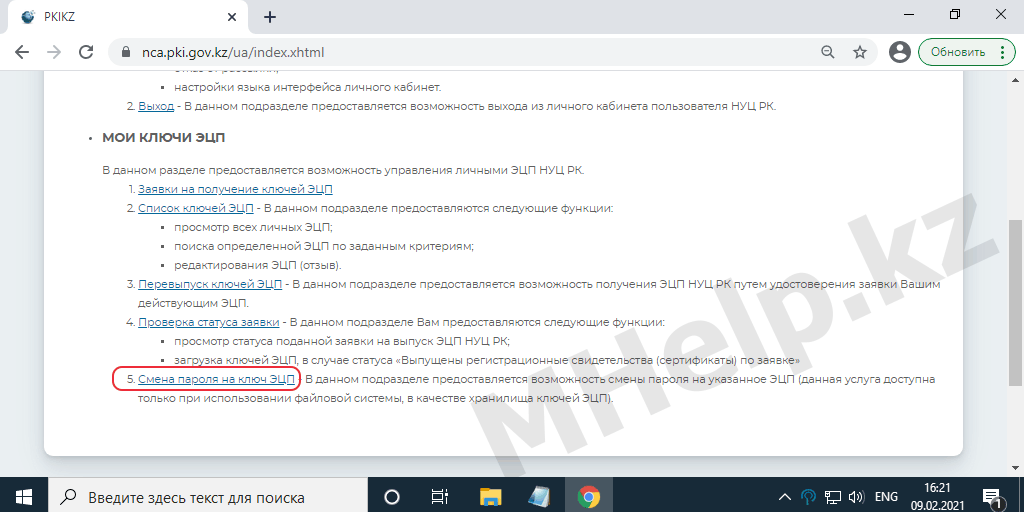Open Task View on the taskbar
Image resolution: width=1024 pixels, height=512 pixels.
coord(440,497)
